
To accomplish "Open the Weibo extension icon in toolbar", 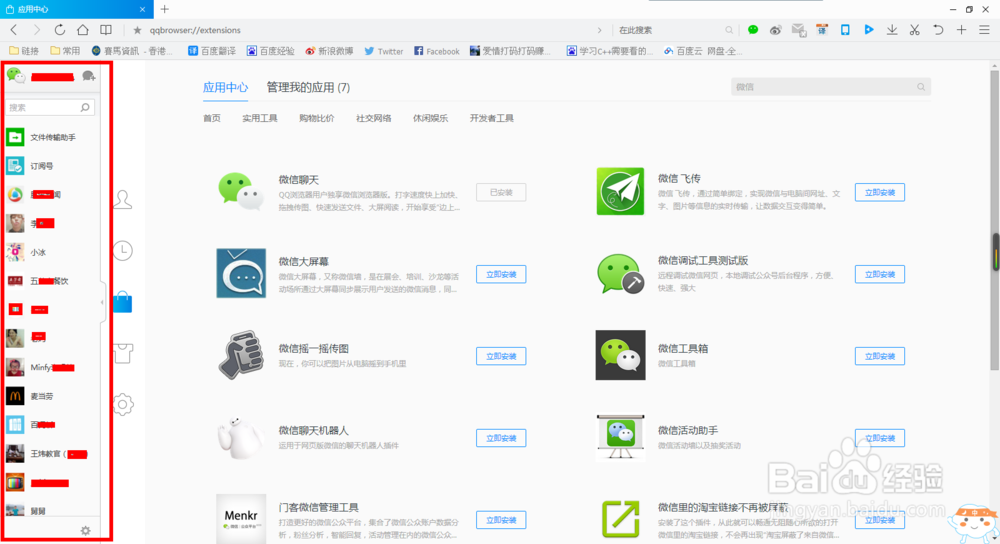I will [x=776, y=30].
